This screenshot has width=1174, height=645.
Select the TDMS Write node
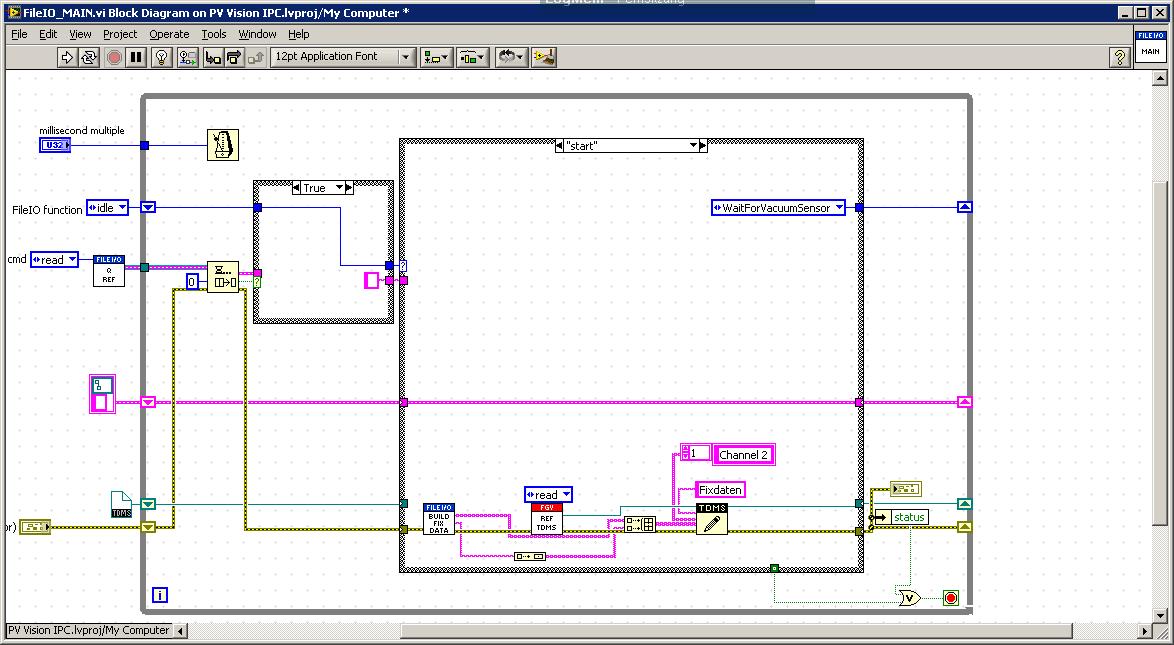711,518
